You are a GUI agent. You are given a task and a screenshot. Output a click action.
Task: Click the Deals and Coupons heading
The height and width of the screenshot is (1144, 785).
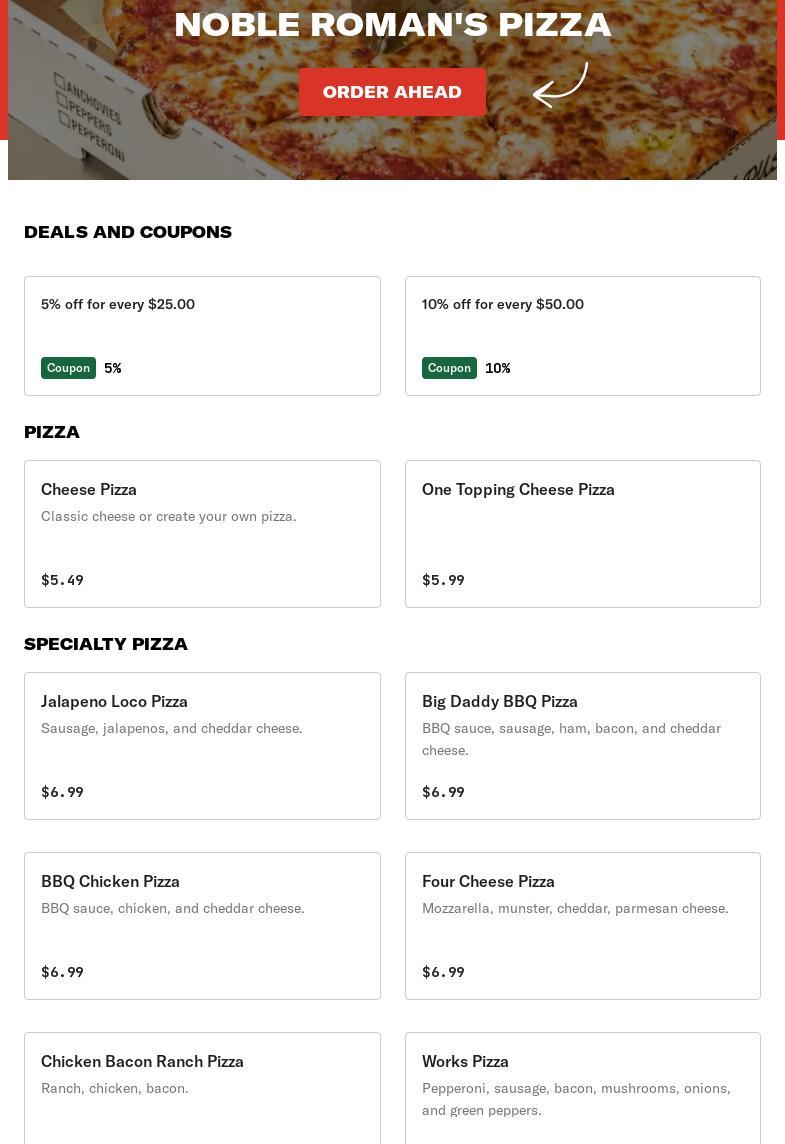point(128,232)
